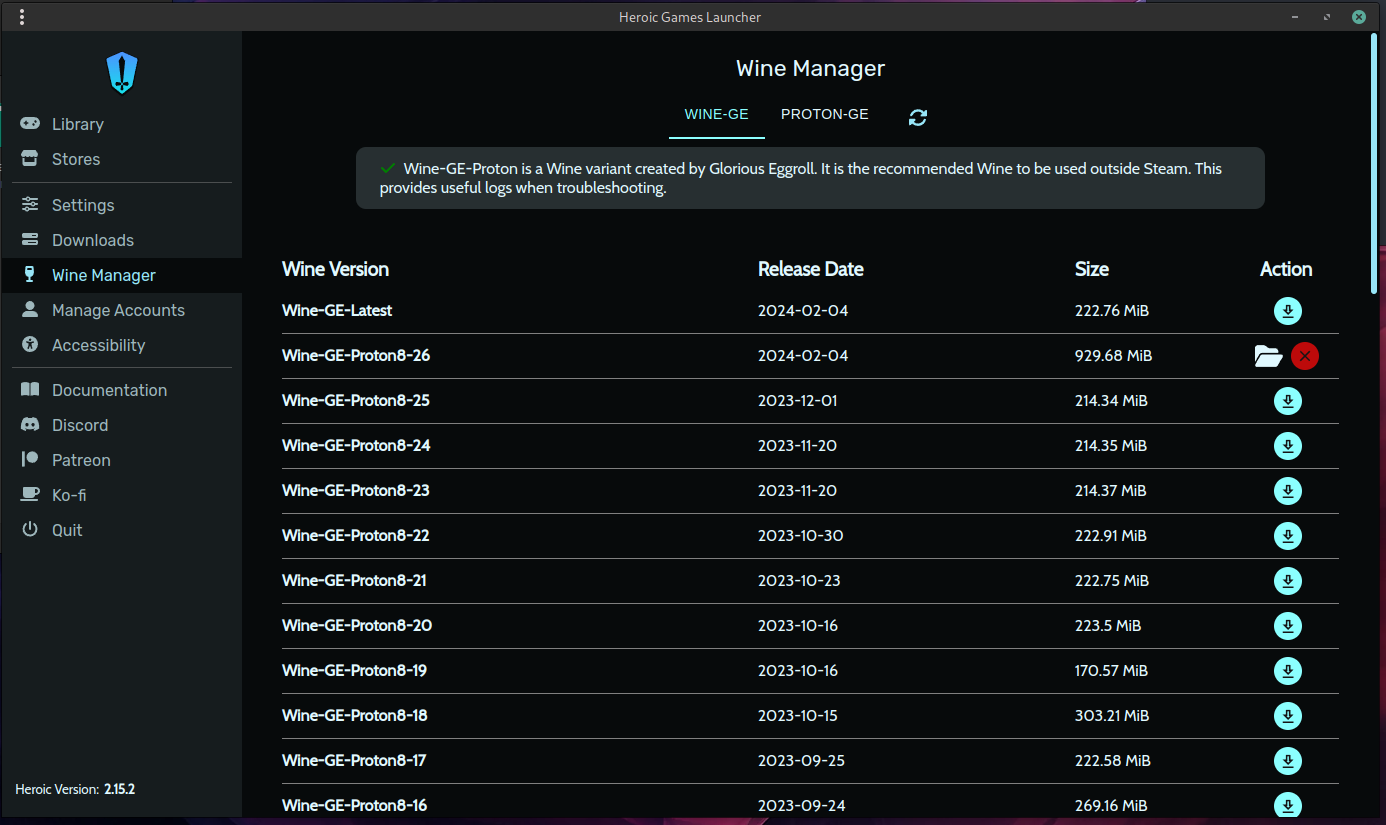Click the Action column header
This screenshot has width=1386, height=825.
tap(1286, 269)
